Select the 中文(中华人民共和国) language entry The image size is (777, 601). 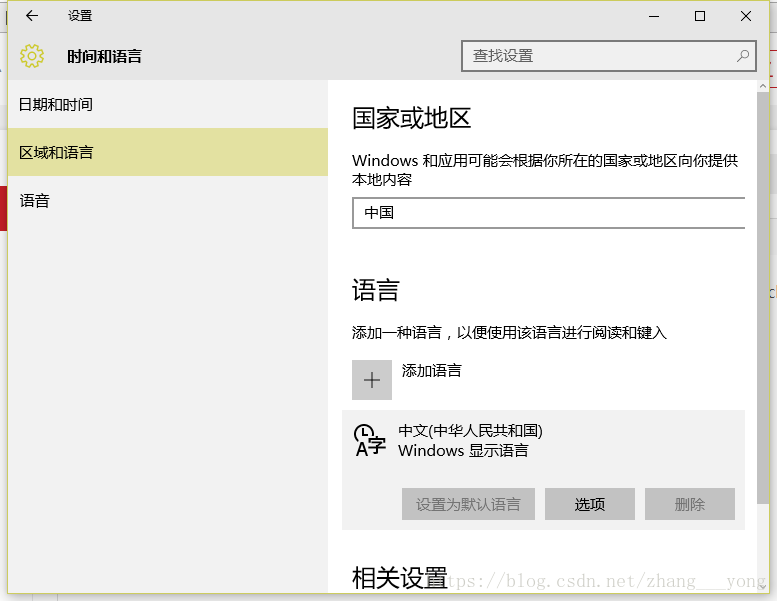[543, 470]
